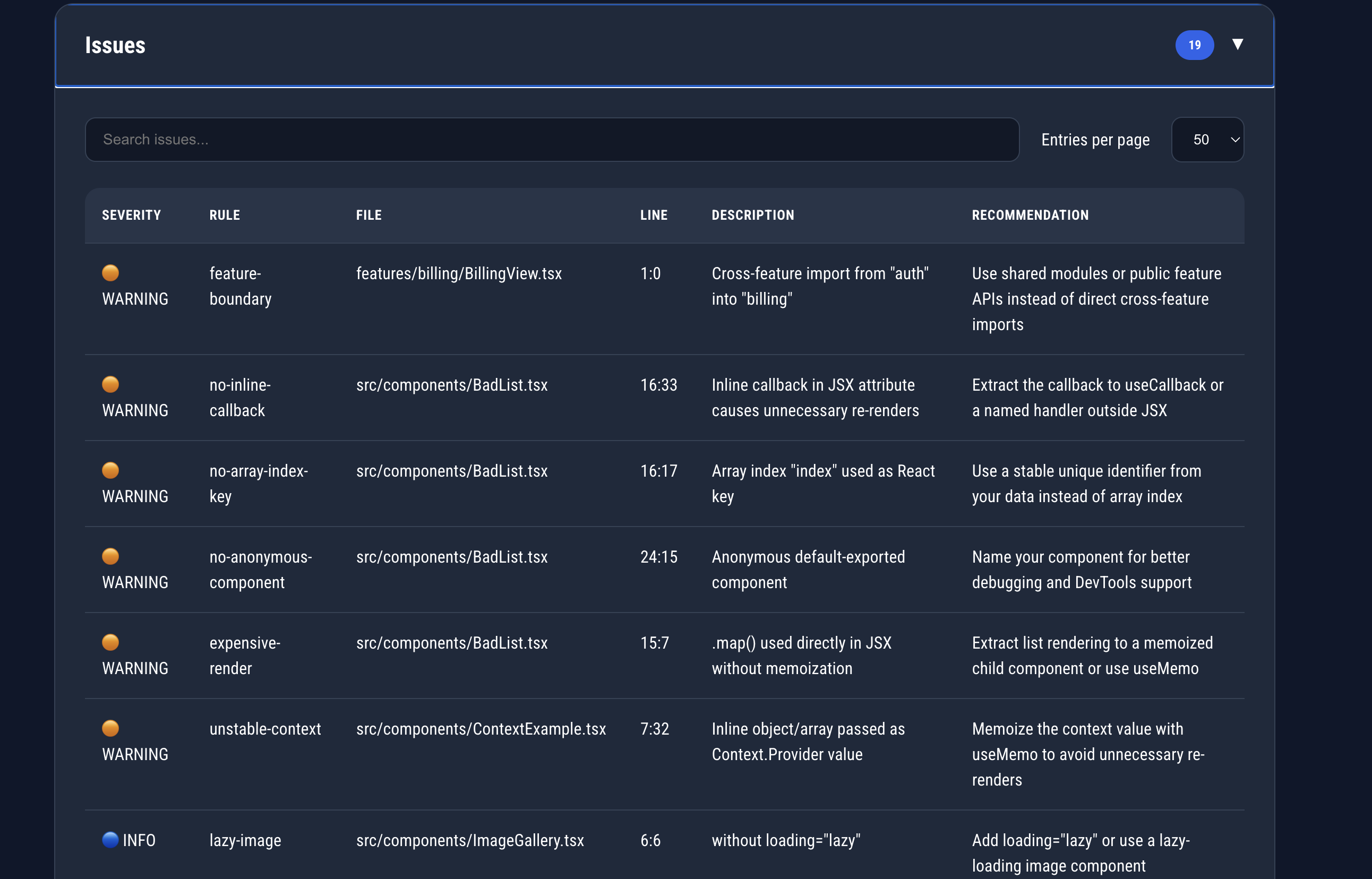This screenshot has width=1372, height=879.
Task: Click the Search issues input field
Action: point(552,139)
